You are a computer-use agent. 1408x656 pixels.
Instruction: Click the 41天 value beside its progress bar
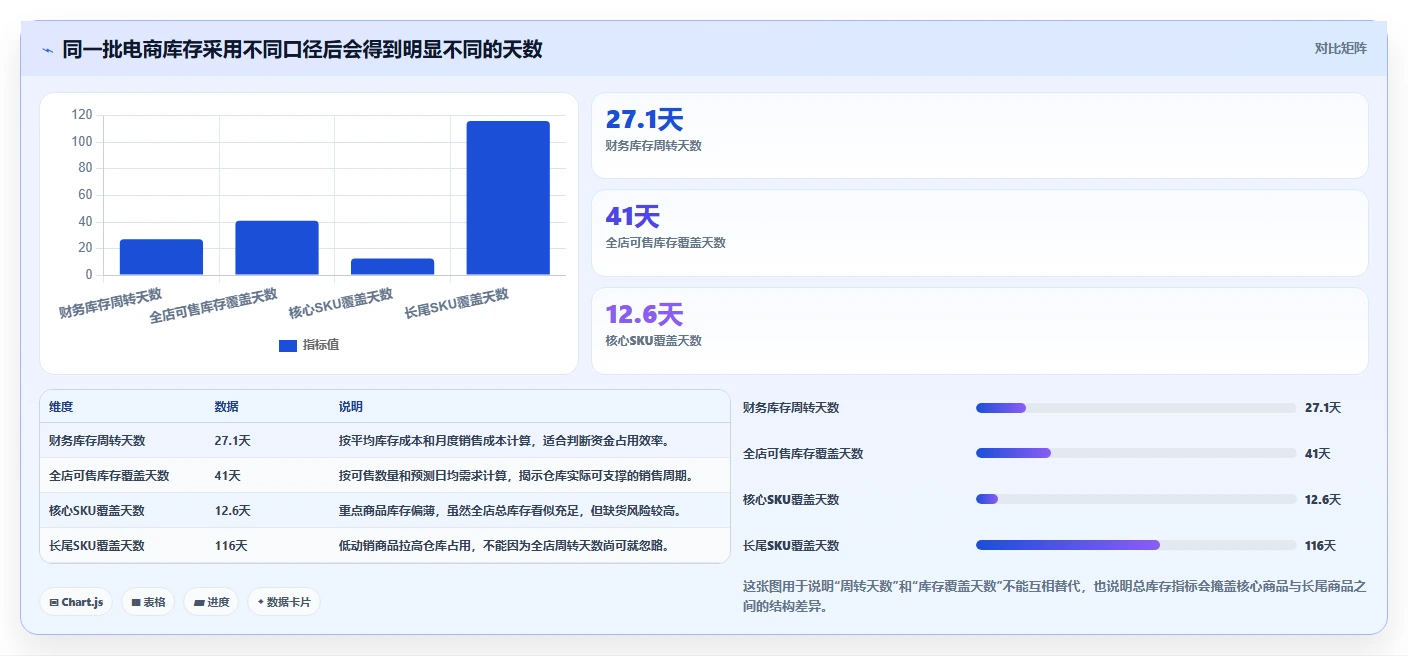pyautogui.click(x=1318, y=454)
